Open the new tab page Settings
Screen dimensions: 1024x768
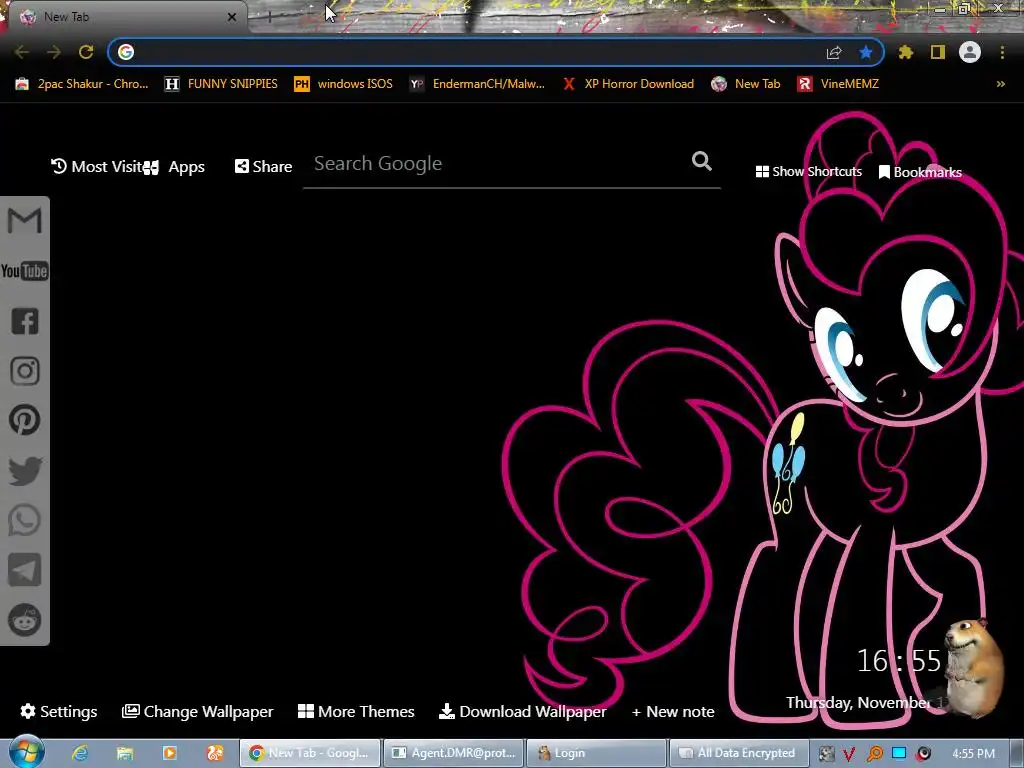click(59, 711)
